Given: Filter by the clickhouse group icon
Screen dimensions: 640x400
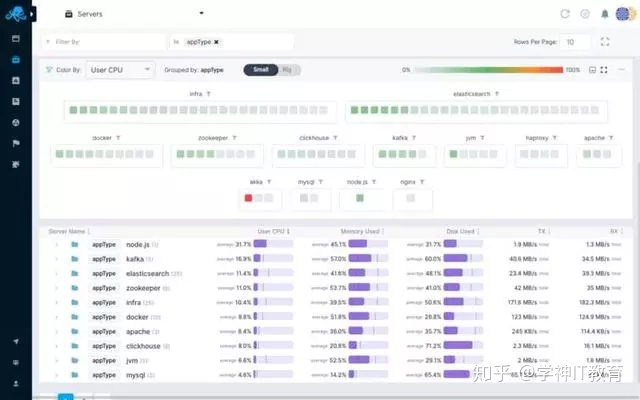Looking at the screenshot, I should [335, 138].
